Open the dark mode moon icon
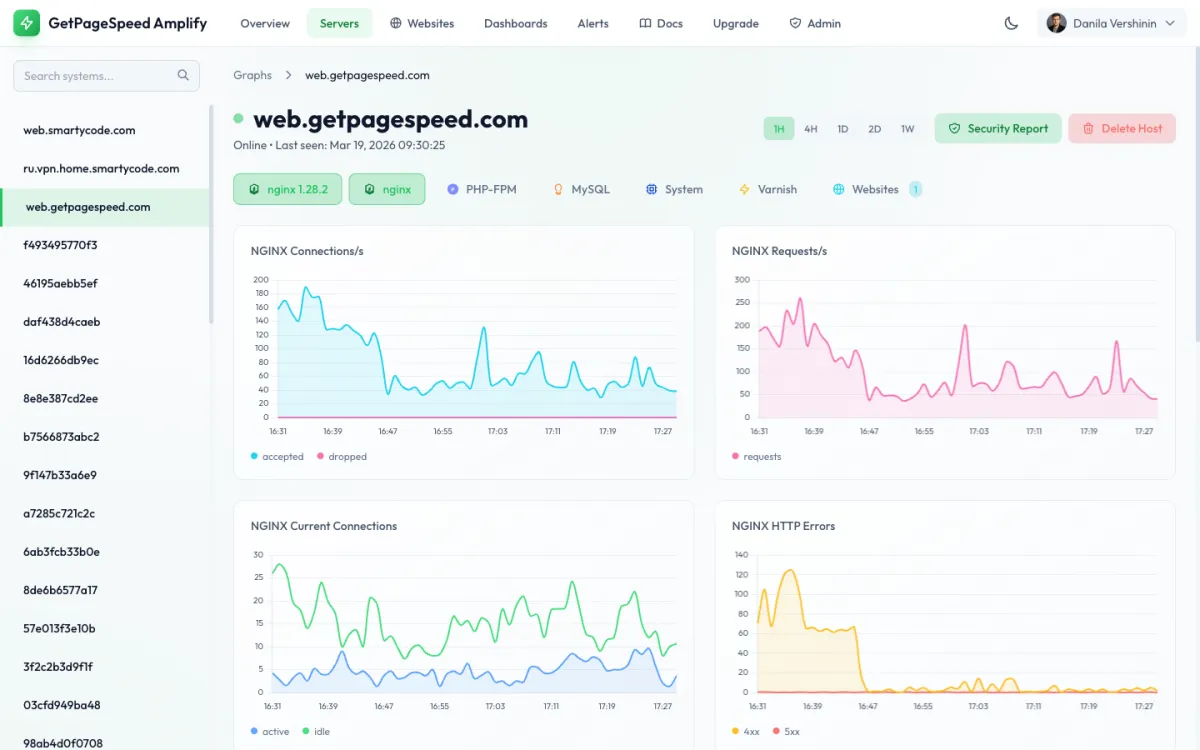This screenshot has height=750, width=1200. tap(1010, 23)
